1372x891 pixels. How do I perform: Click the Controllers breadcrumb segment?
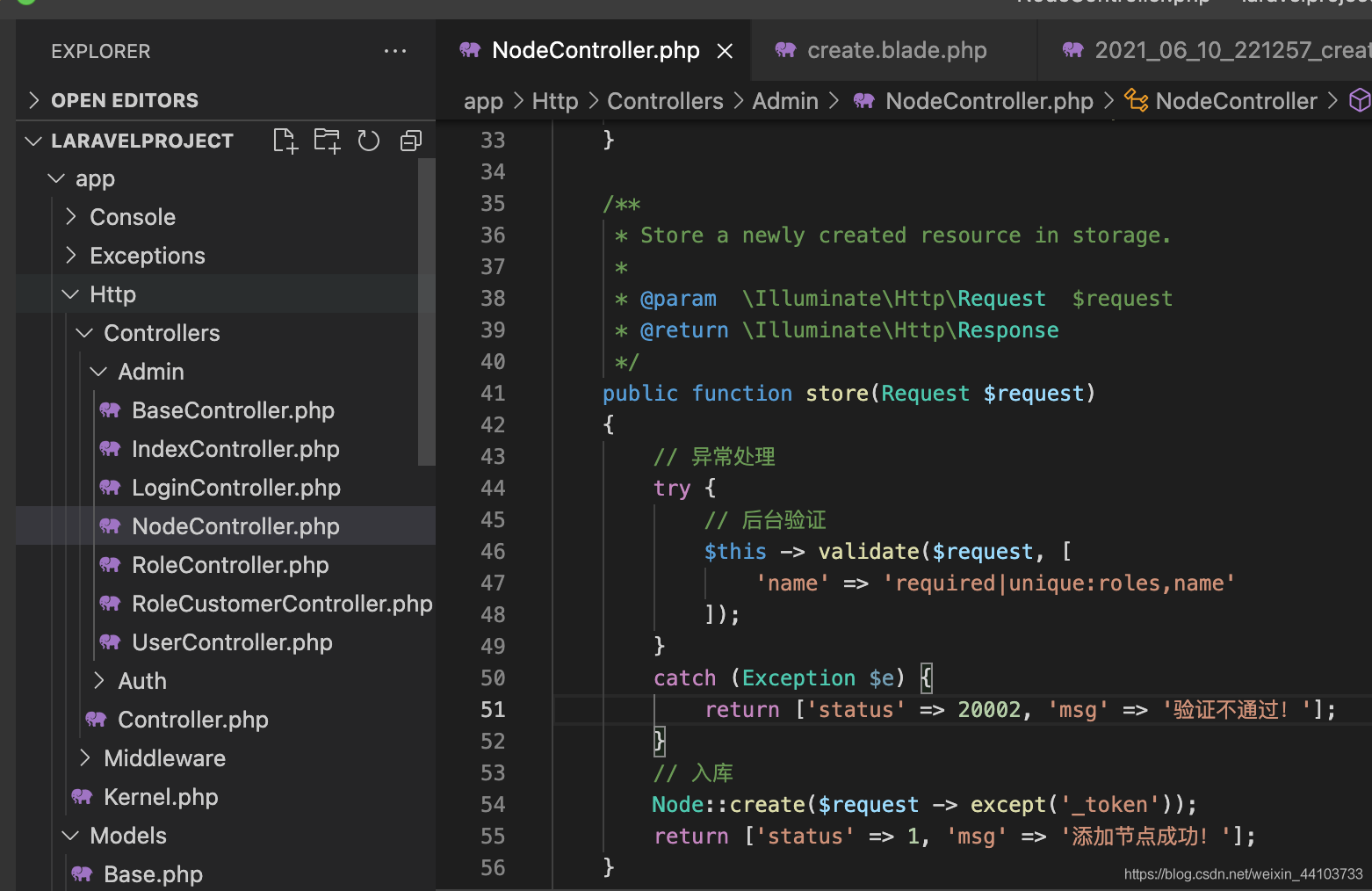pyautogui.click(x=665, y=101)
